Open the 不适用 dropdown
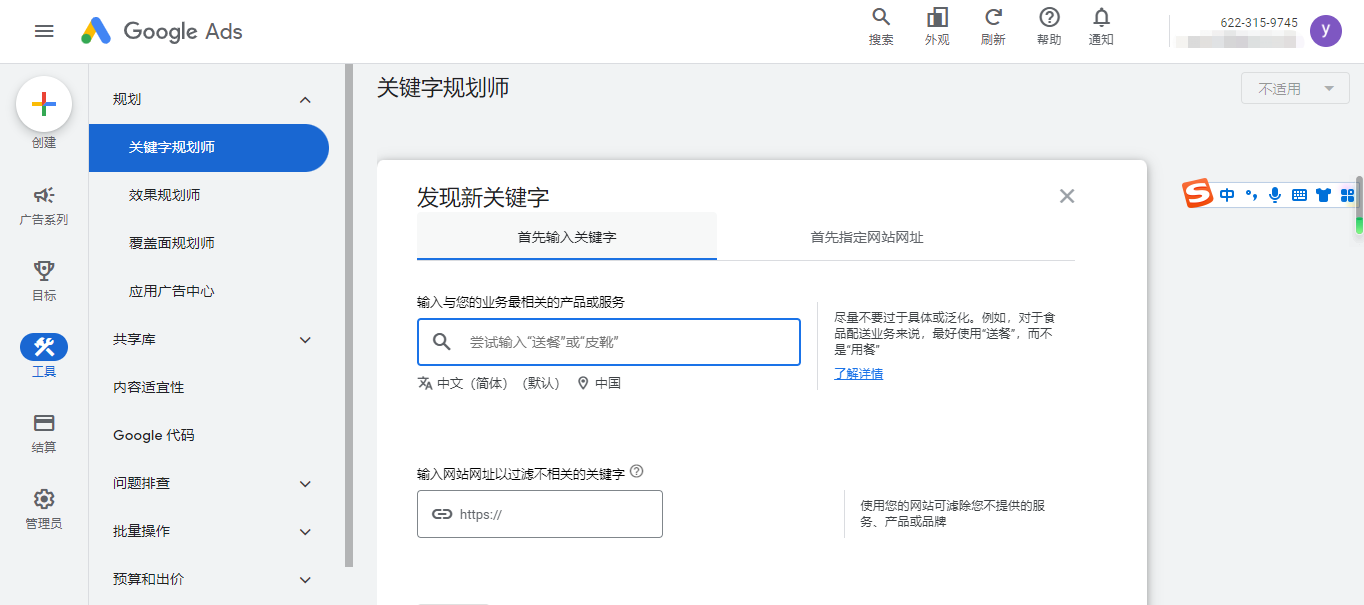Image resolution: width=1364 pixels, height=605 pixels. click(x=1295, y=89)
